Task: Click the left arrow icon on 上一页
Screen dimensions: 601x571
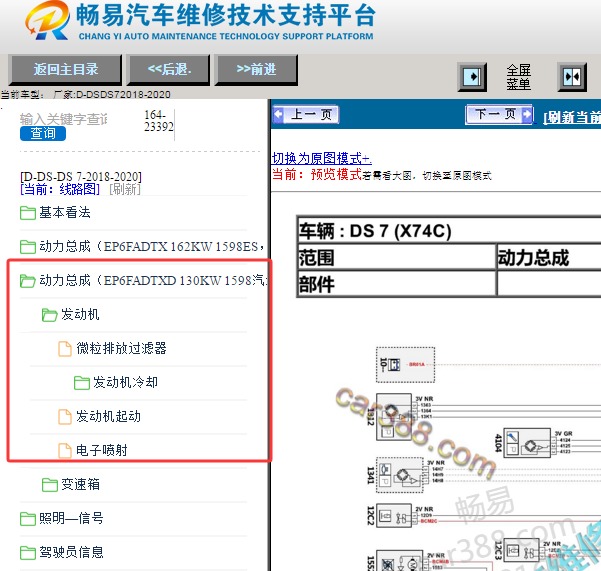Action: click(278, 114)
